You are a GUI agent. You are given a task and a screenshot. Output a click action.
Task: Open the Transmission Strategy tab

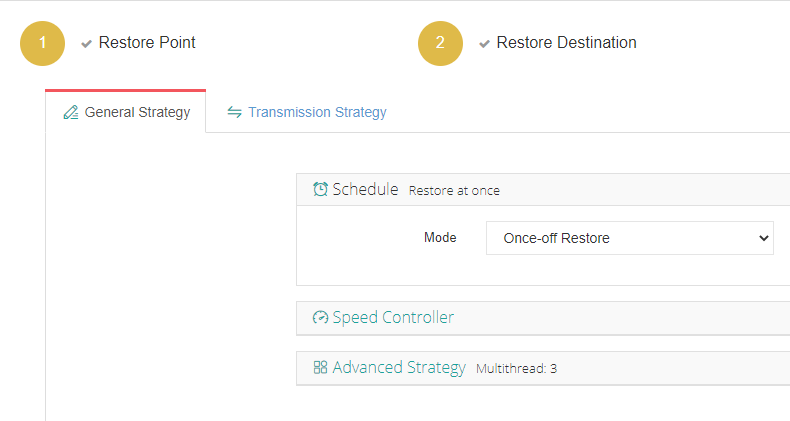pyautogui.click(x=317, y=112)
